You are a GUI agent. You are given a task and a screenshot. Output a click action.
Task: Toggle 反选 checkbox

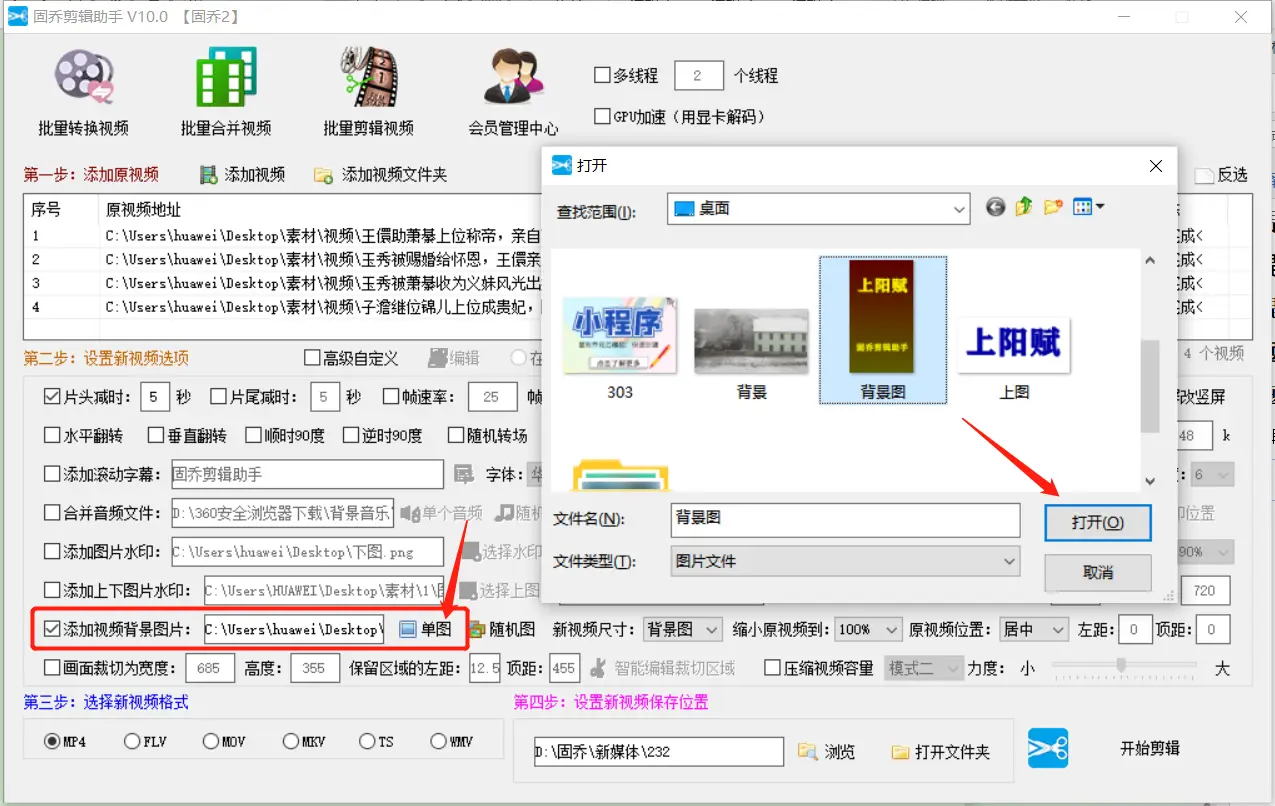point(1205,175)
